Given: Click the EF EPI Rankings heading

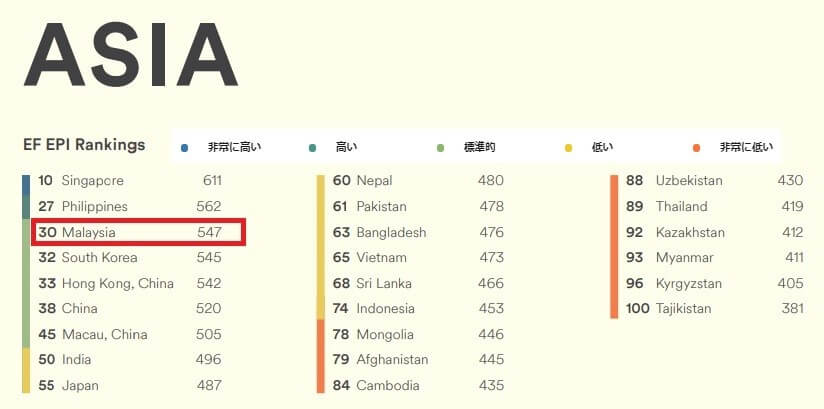Looking at the screenshot, I should [84, 145].
